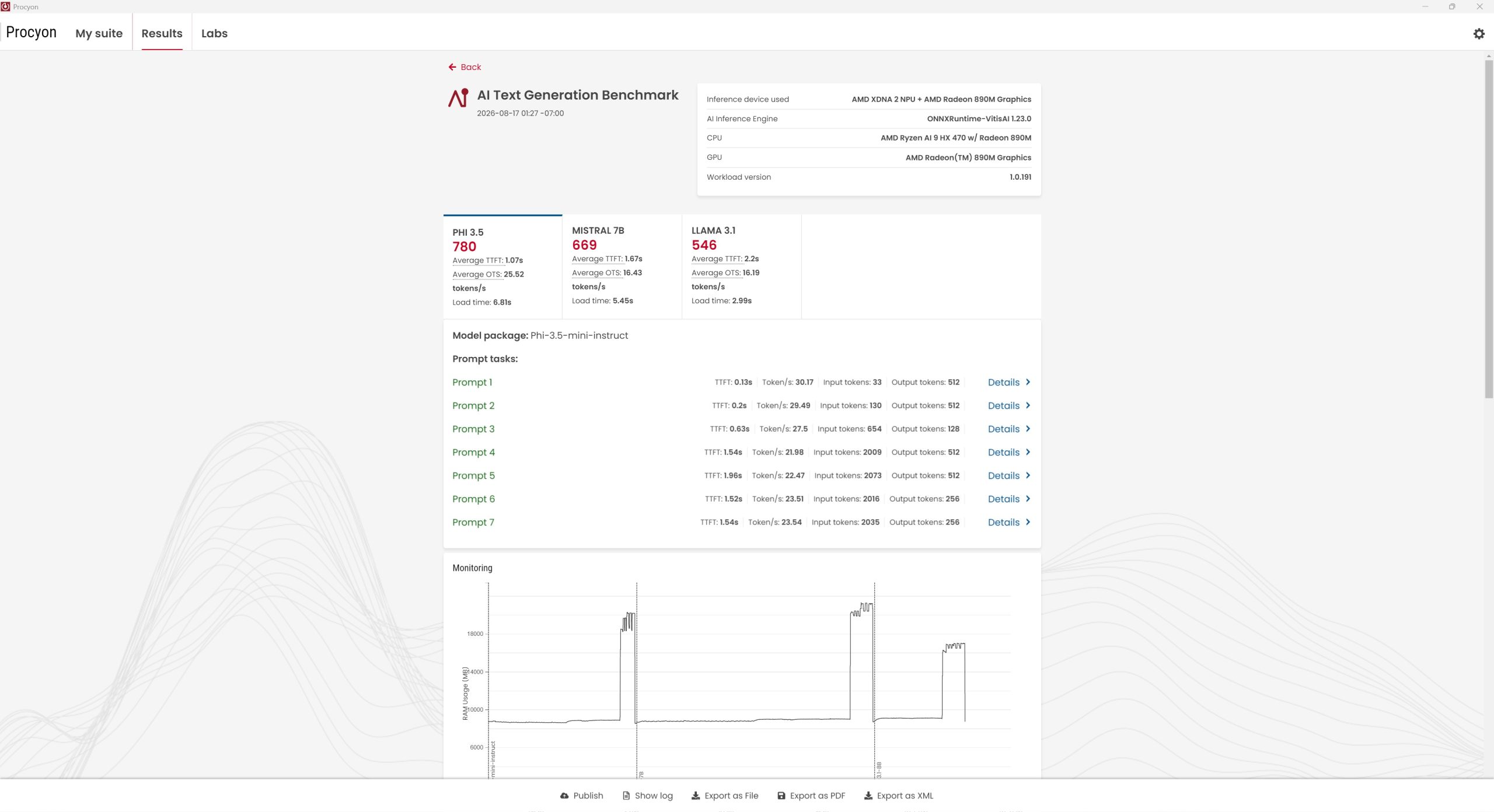Click the Mistral 7B score 669
The height and width of the screenshot is (812, 1494).
(x=584, y=245)
